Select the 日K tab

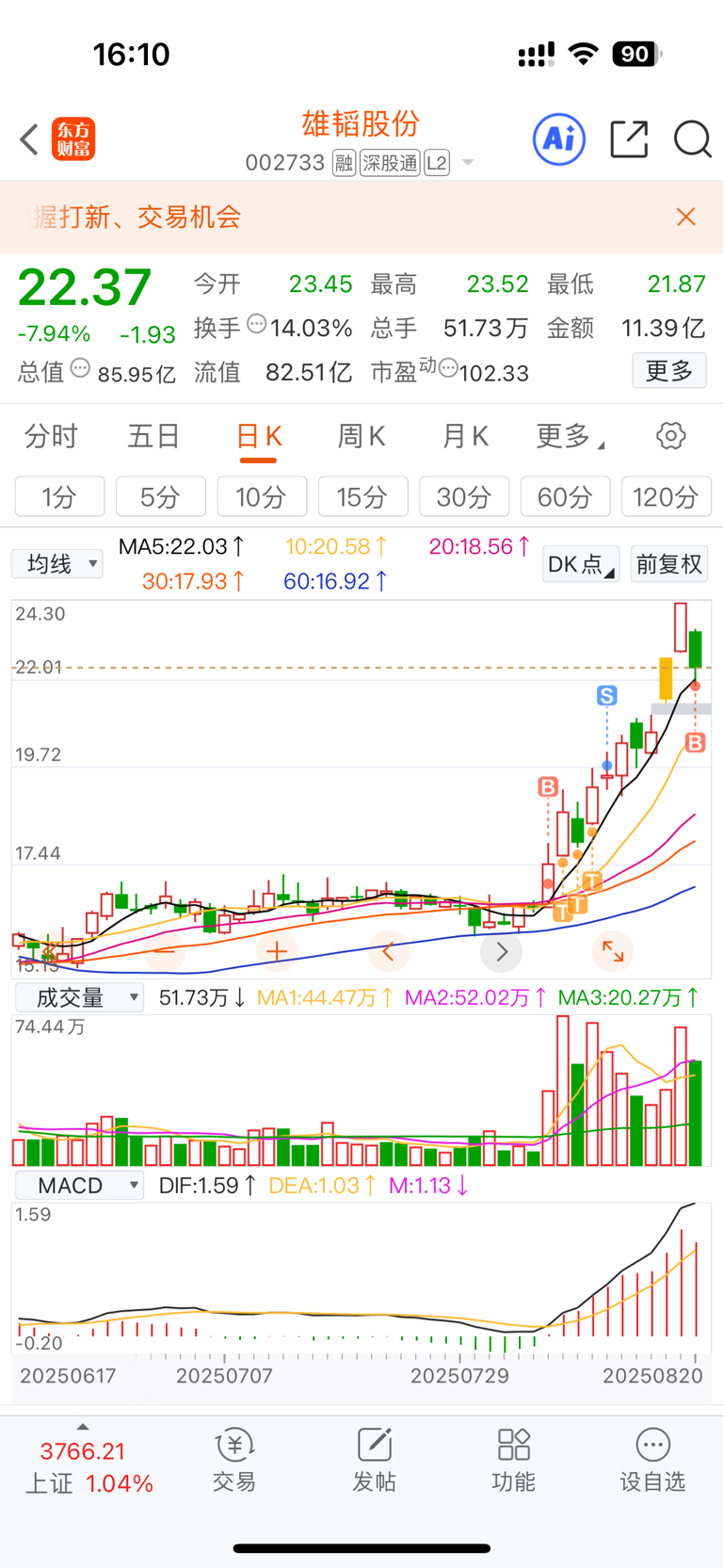point(258,436)
